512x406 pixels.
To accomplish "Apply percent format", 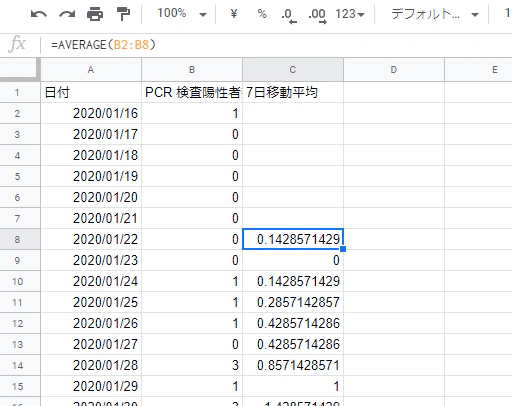I will click(262, 14).
